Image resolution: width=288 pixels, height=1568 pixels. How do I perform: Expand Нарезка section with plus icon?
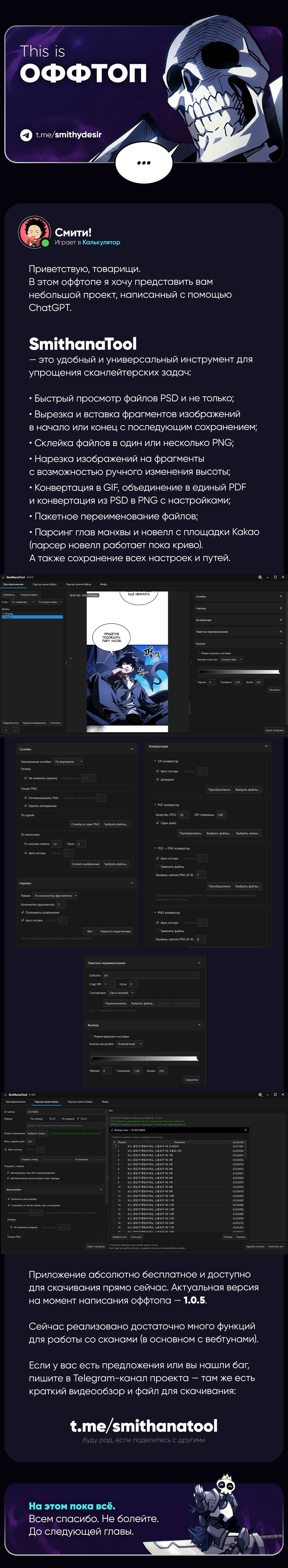point(281,608)
